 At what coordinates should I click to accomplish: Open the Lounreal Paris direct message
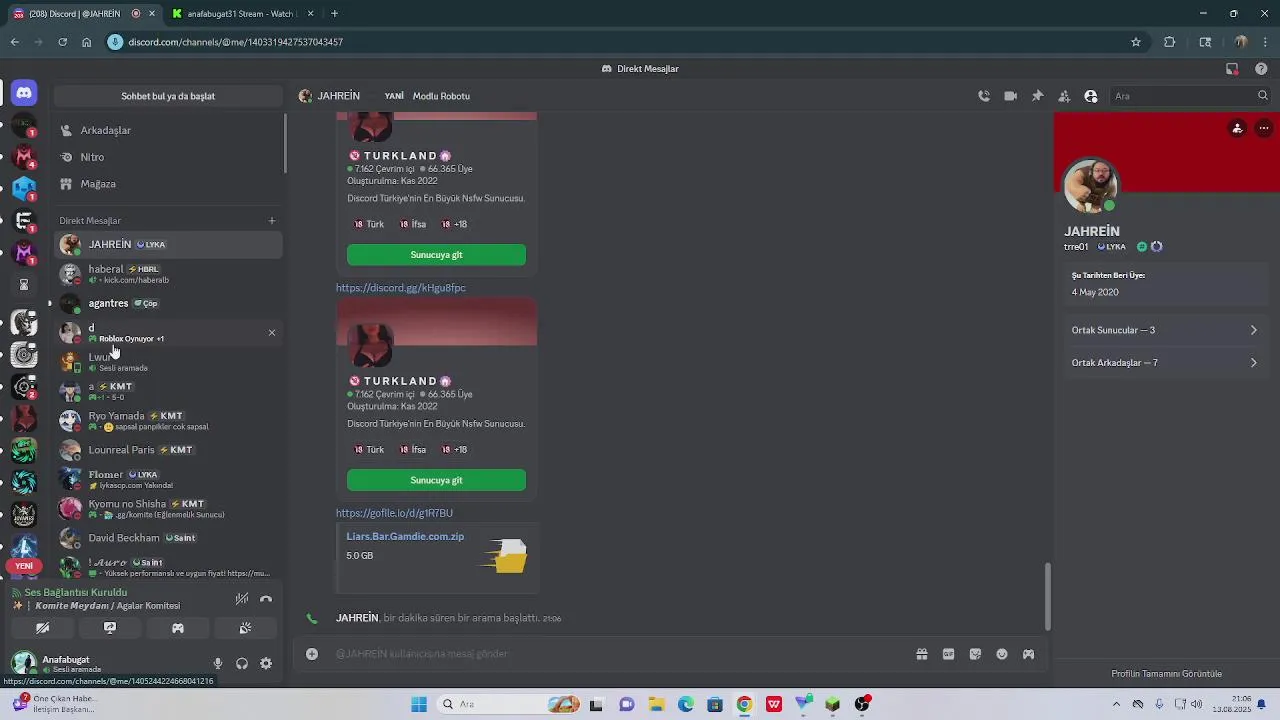point(168,450)
